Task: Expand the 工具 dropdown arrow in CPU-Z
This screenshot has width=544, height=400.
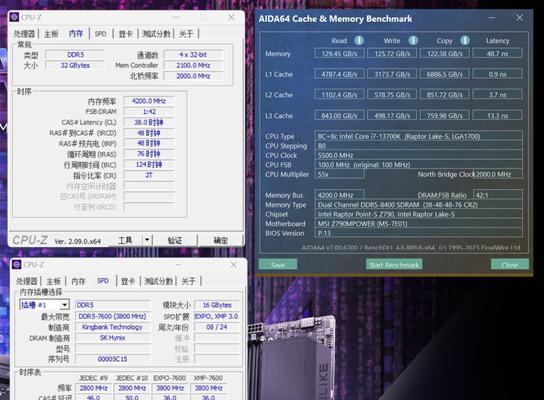Action: click(147, 240)
